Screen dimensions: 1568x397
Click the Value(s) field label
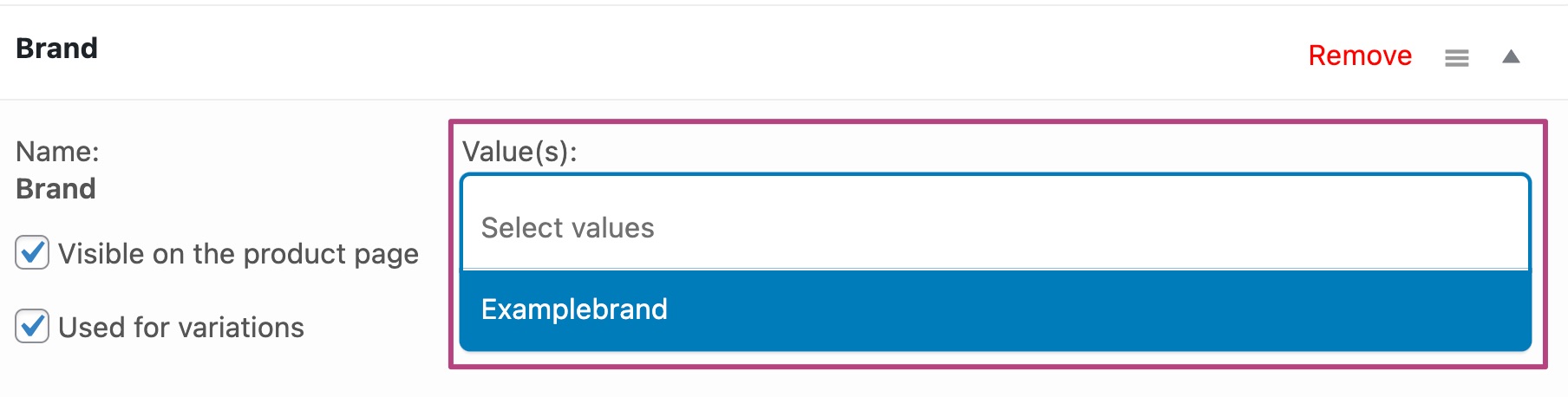[x=519, y=152]
